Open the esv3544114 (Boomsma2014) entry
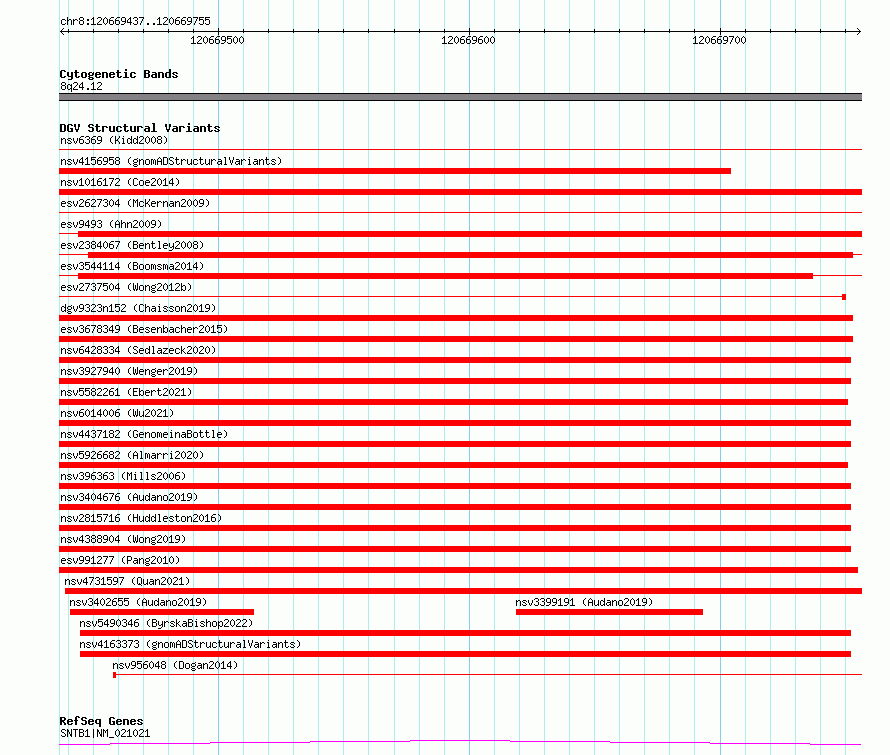The width and height of the screenshot is (890, 755). [x=132, y=266]
